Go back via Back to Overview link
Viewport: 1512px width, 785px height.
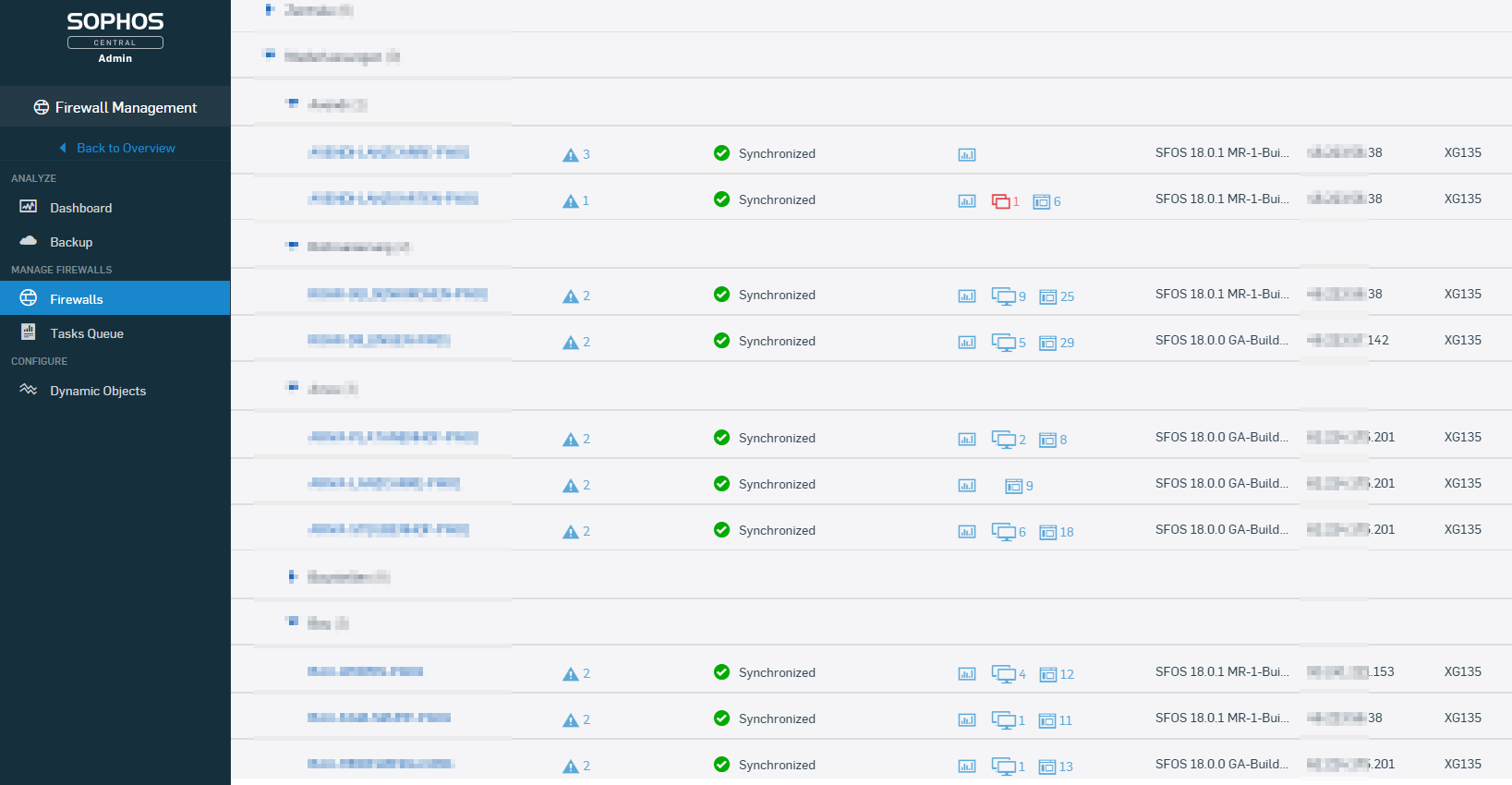coord(126,148)
